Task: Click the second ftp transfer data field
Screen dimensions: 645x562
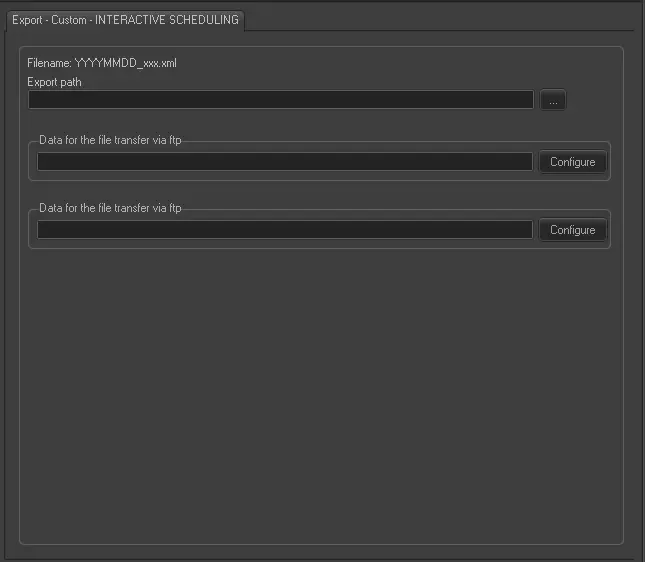Action: [x=285, y=230]
